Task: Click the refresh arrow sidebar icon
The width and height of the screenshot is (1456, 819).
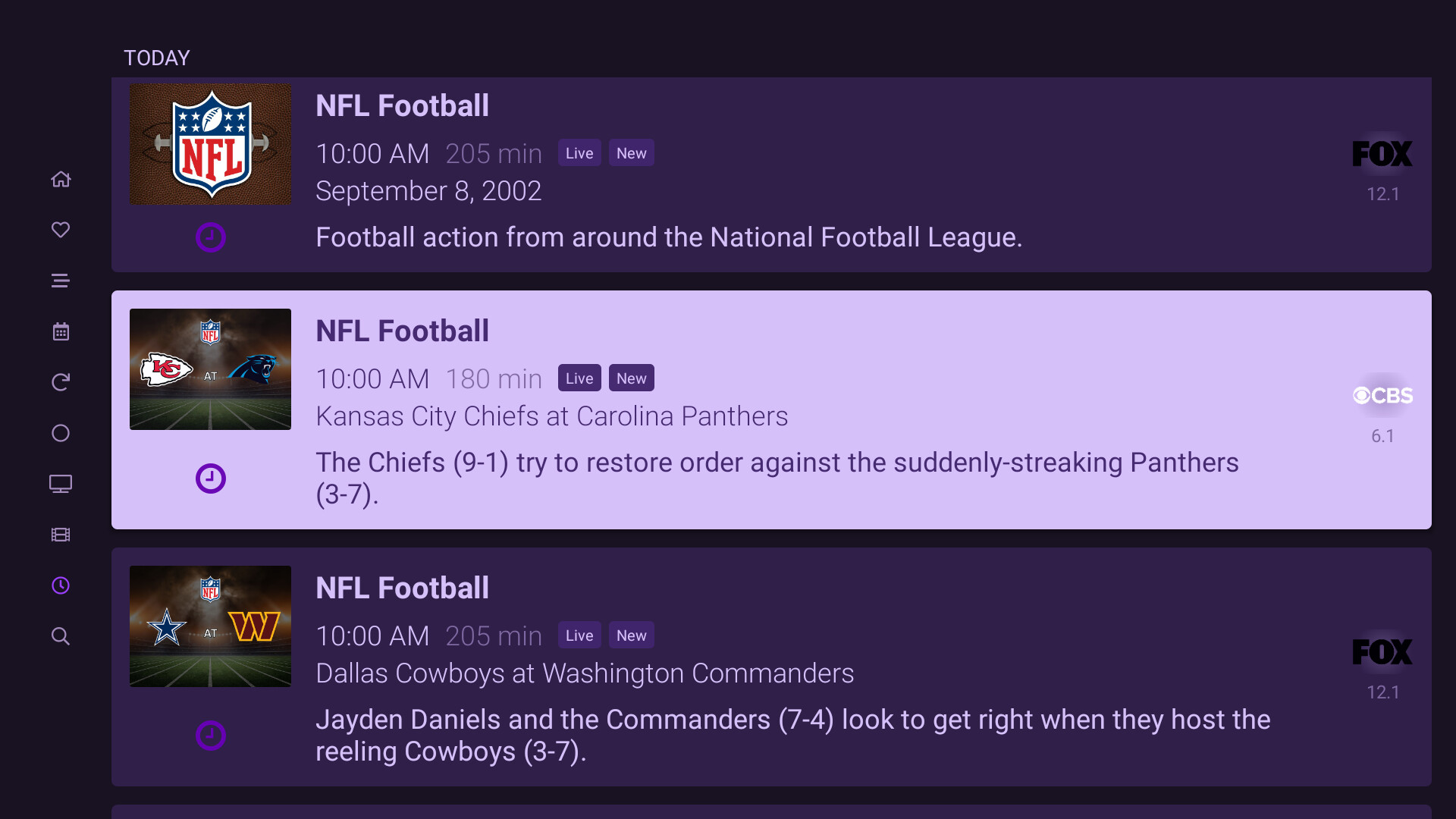Action: pos(61,382)
